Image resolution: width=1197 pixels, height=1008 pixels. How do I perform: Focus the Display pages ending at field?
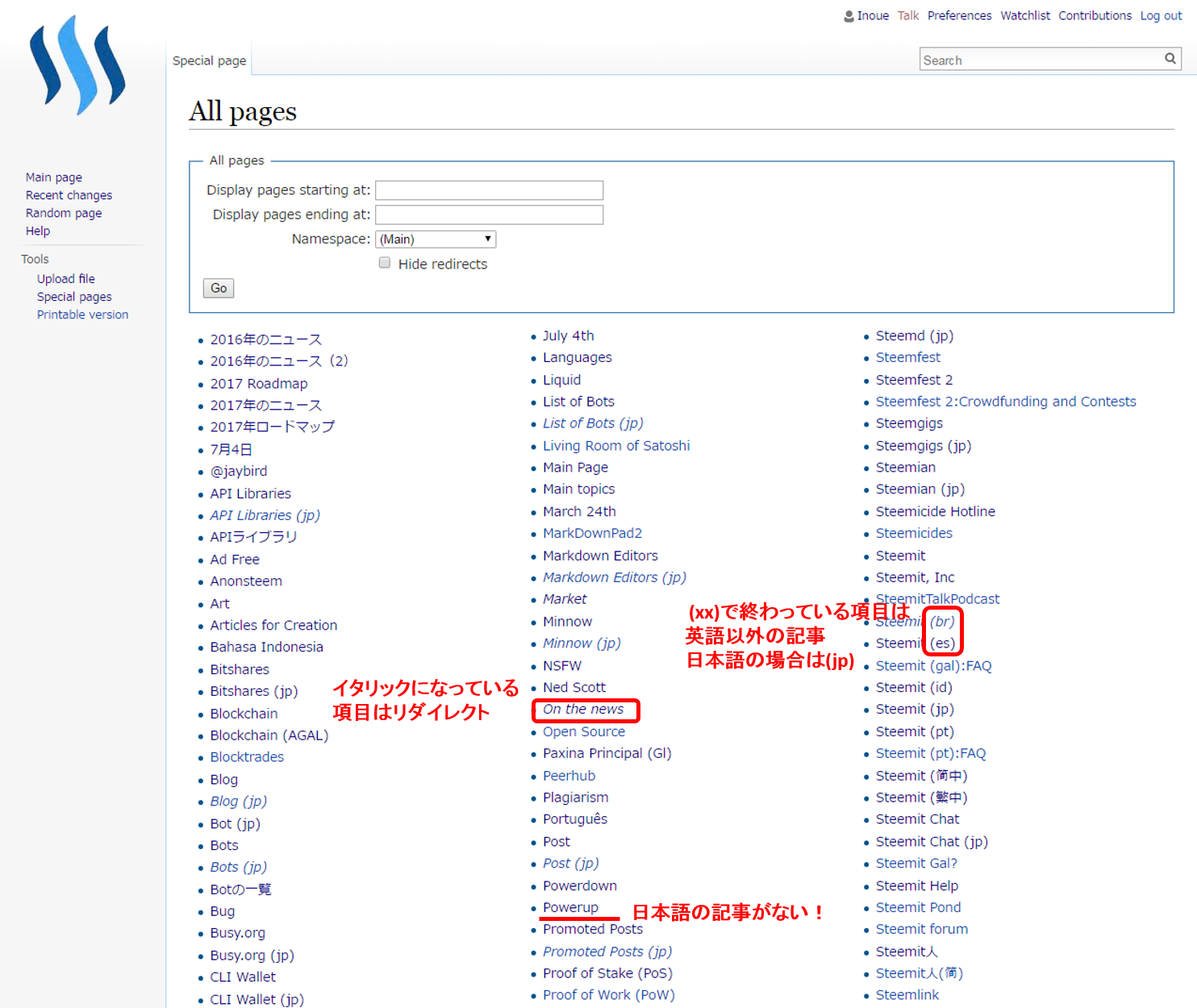pos(490,215)
